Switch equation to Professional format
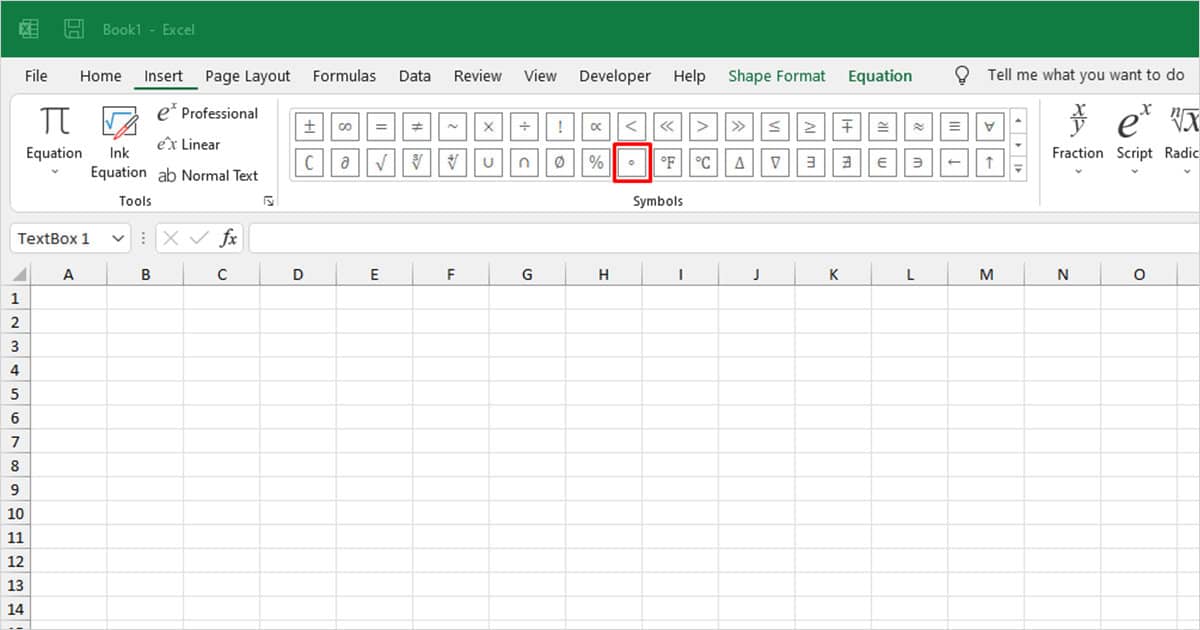The image size is (1200, 630). [x=208, y=113]
